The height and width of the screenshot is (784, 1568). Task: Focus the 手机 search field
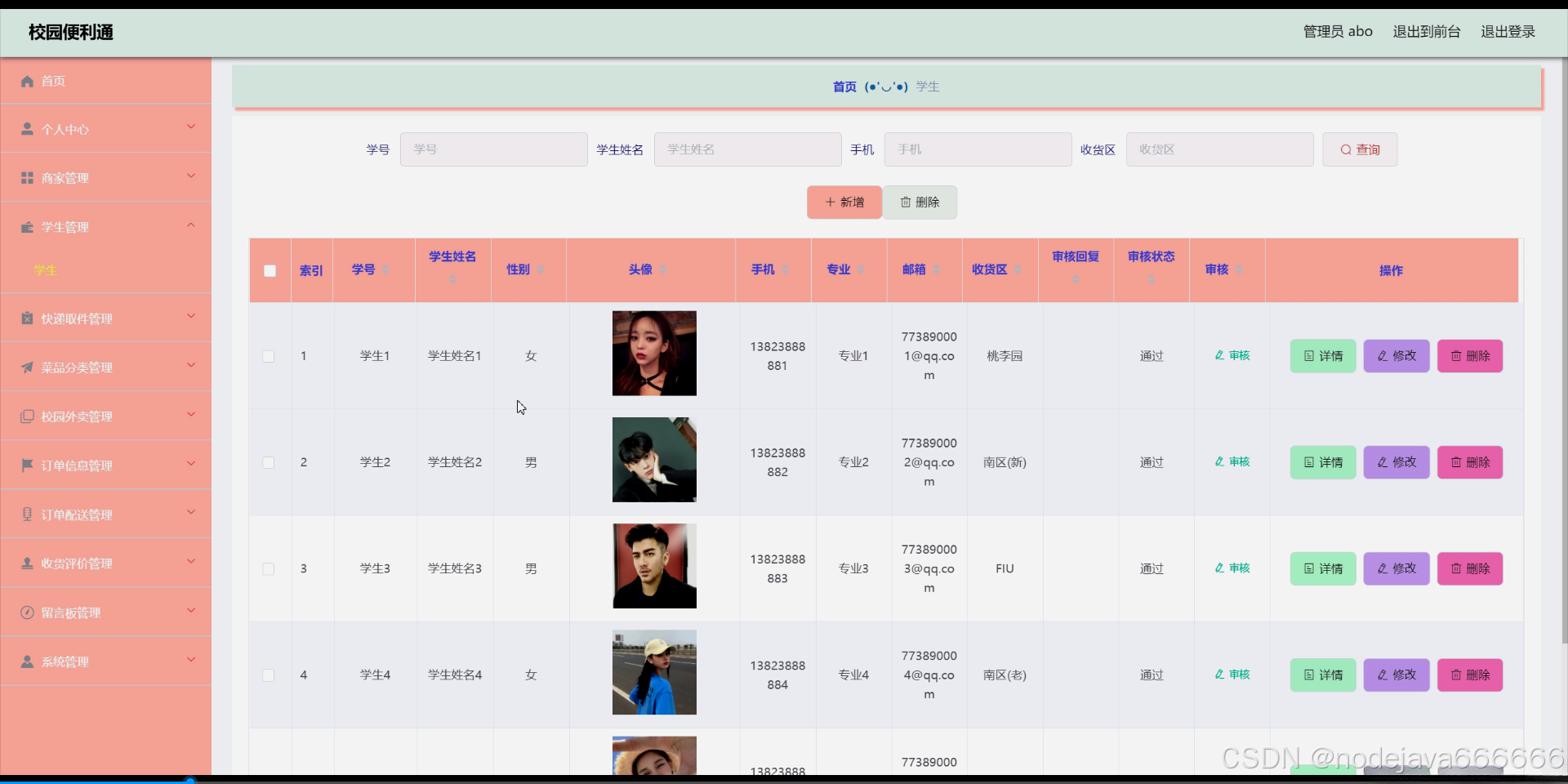[978, 149]
